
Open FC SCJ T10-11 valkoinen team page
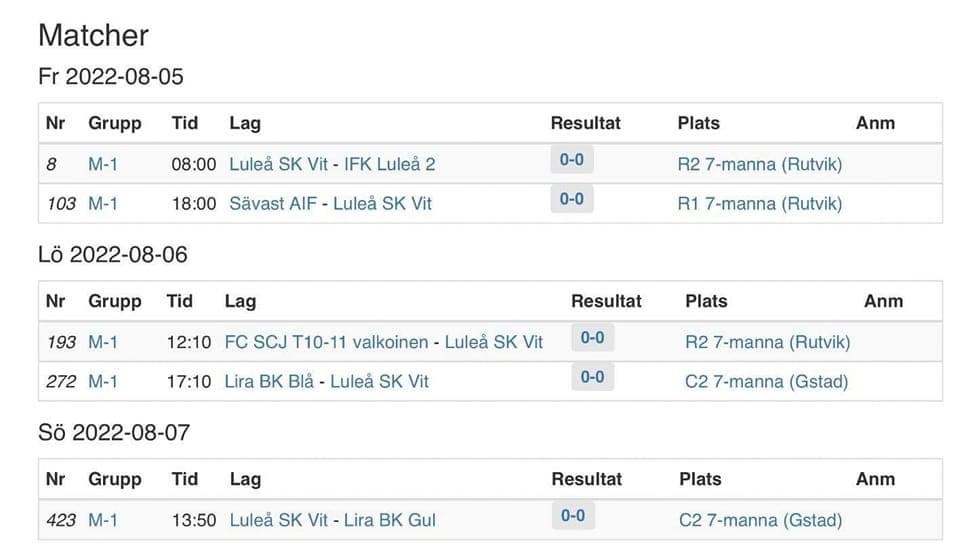click(x=326, y=342)
